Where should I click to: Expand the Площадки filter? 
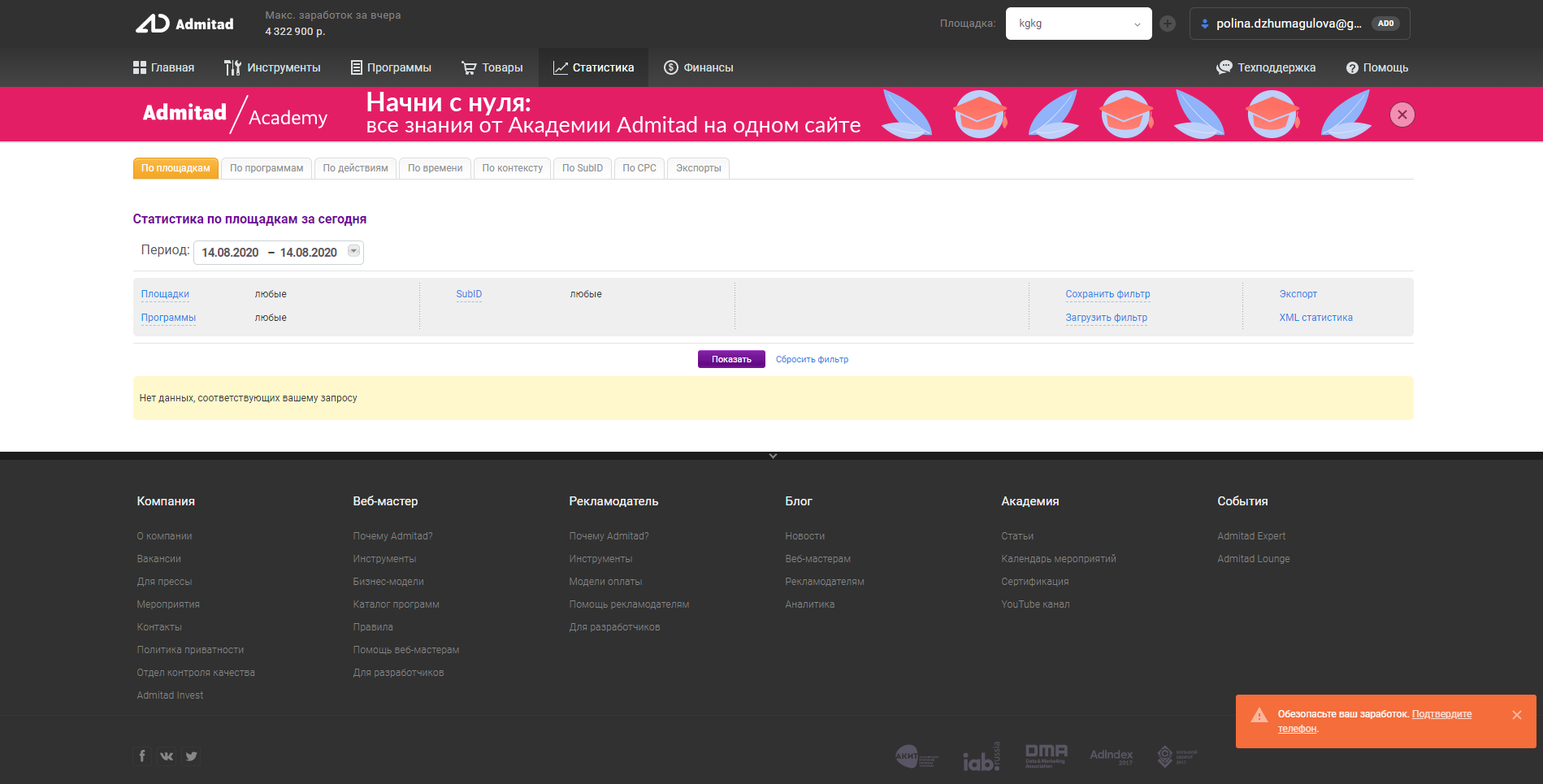point(165,294)
